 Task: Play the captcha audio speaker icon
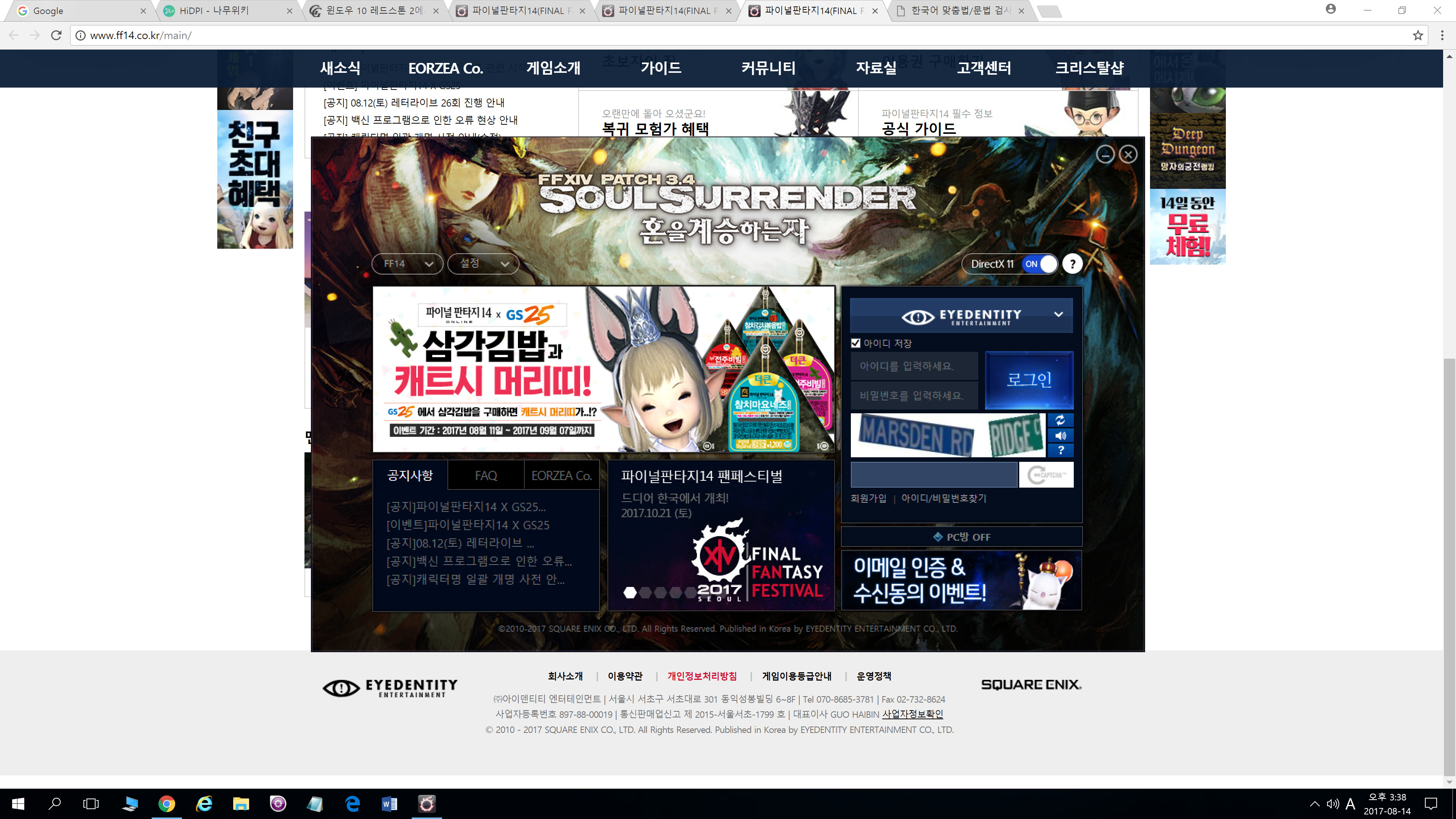point(1061,435)
